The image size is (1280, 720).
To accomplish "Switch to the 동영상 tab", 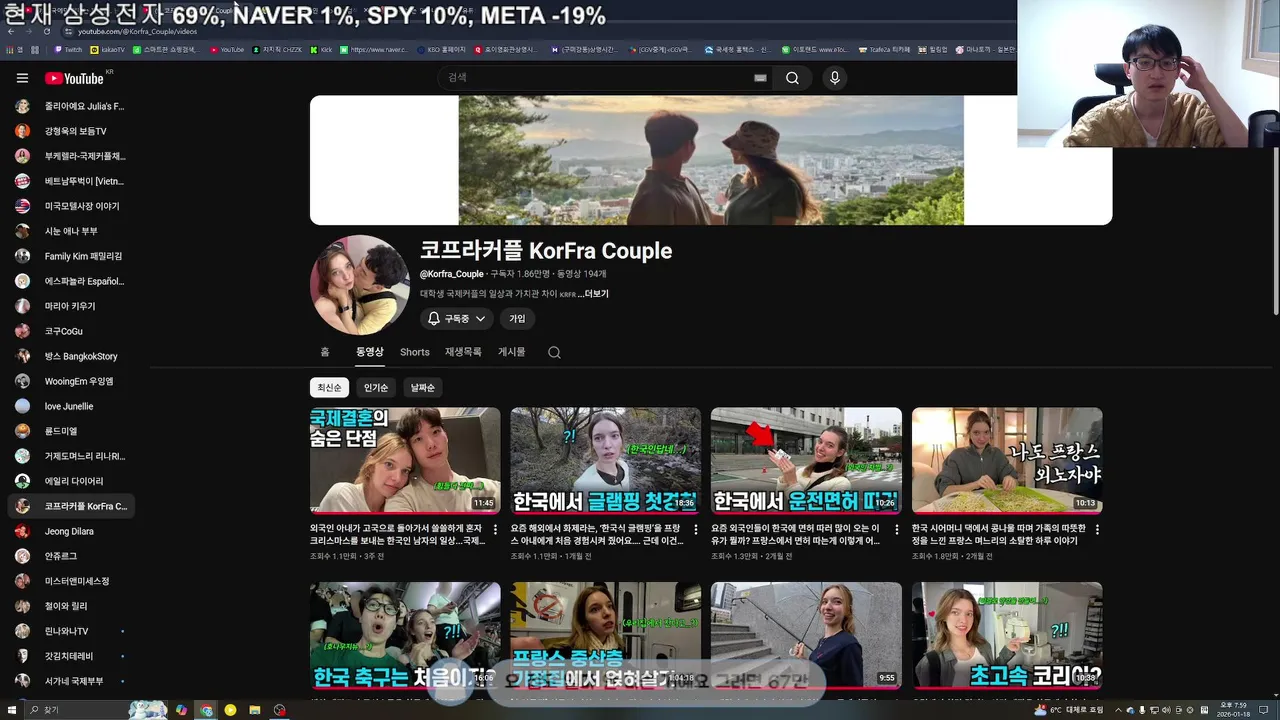I will [x=370, y=352].
